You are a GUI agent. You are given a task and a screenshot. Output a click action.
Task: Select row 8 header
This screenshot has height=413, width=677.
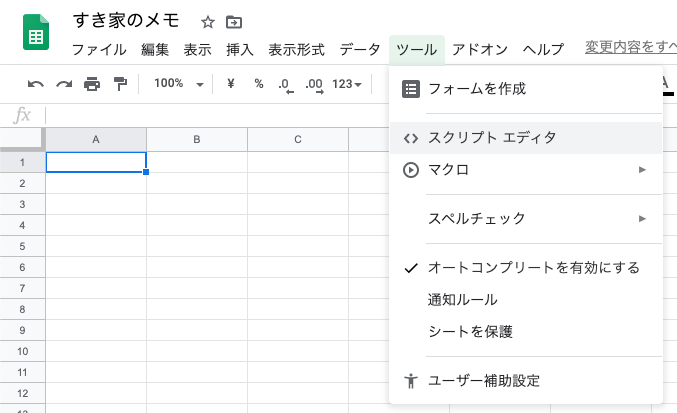(22, 309)
